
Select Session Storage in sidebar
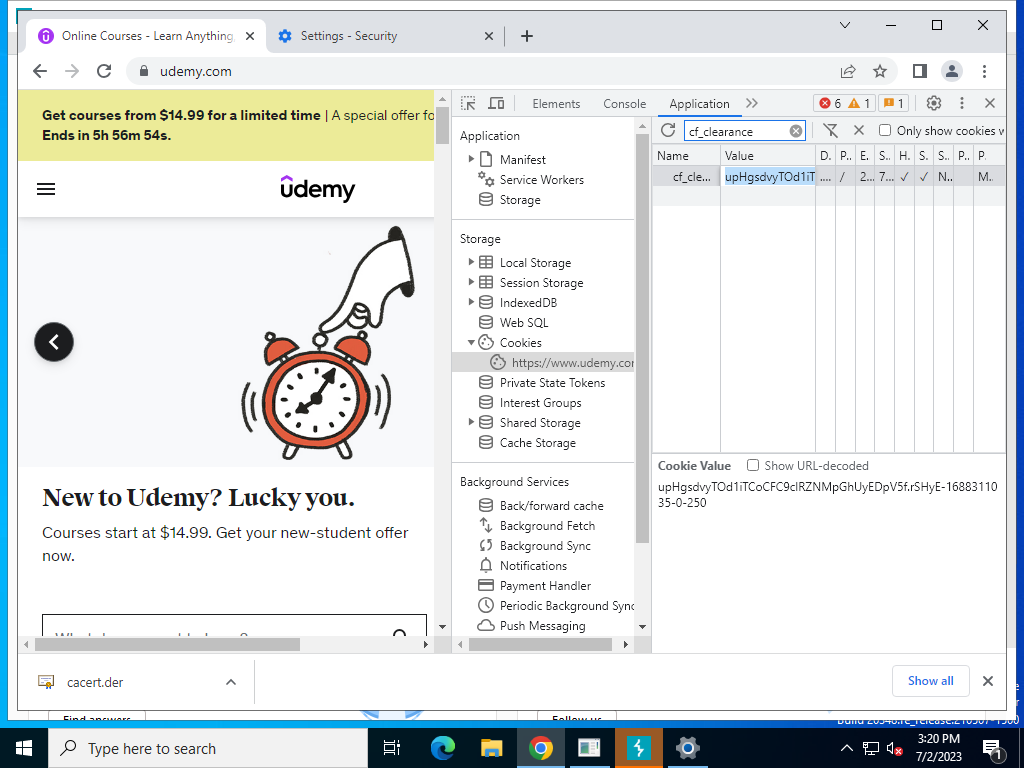tap(541, 283)
